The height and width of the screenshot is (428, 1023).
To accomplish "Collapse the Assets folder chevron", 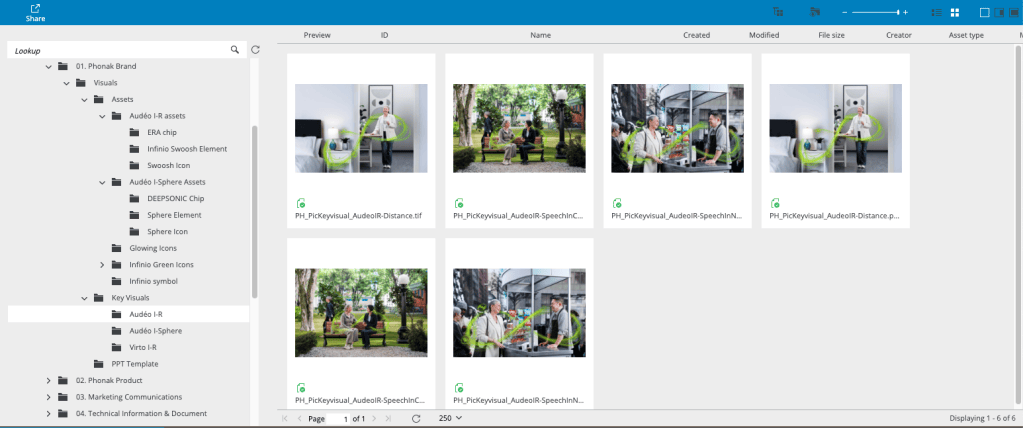I will coord(84,100).
